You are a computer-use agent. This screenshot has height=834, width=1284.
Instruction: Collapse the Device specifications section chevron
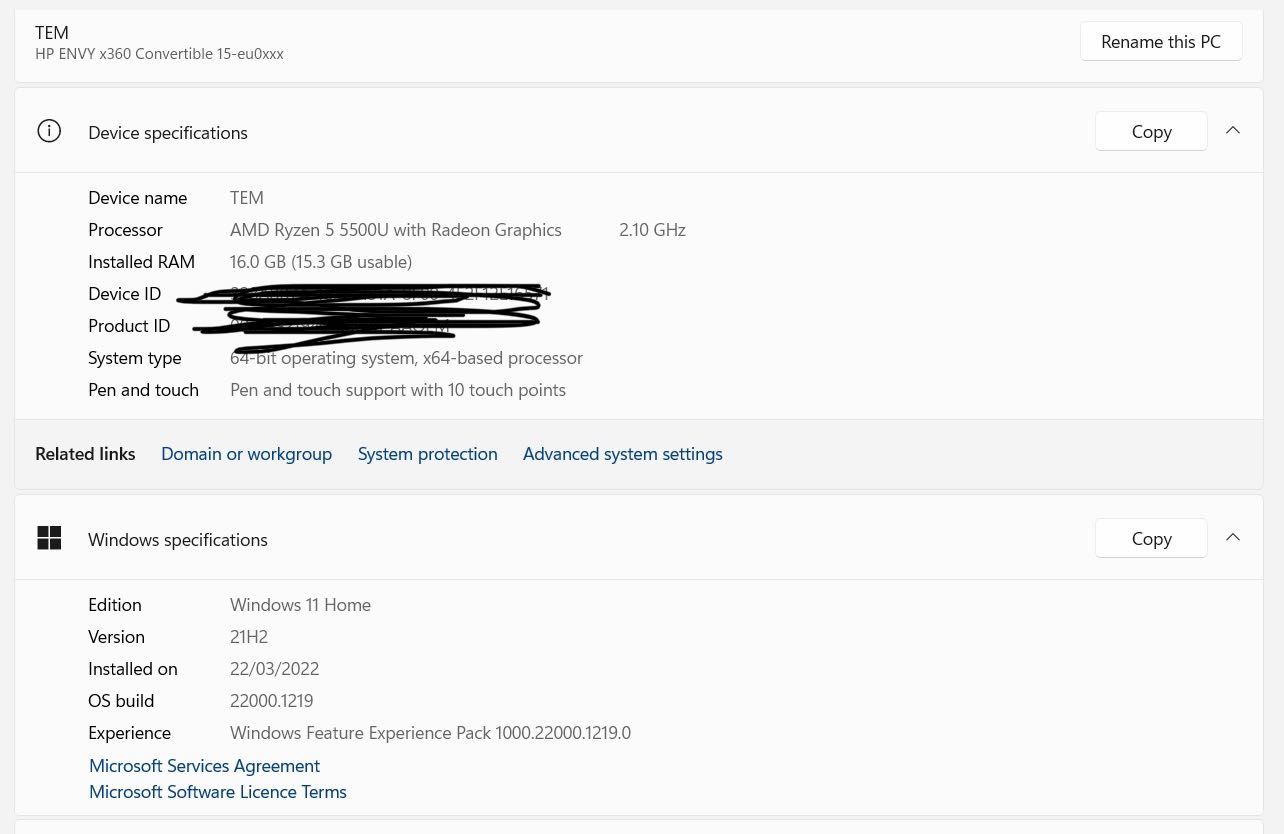[1233, 130]
